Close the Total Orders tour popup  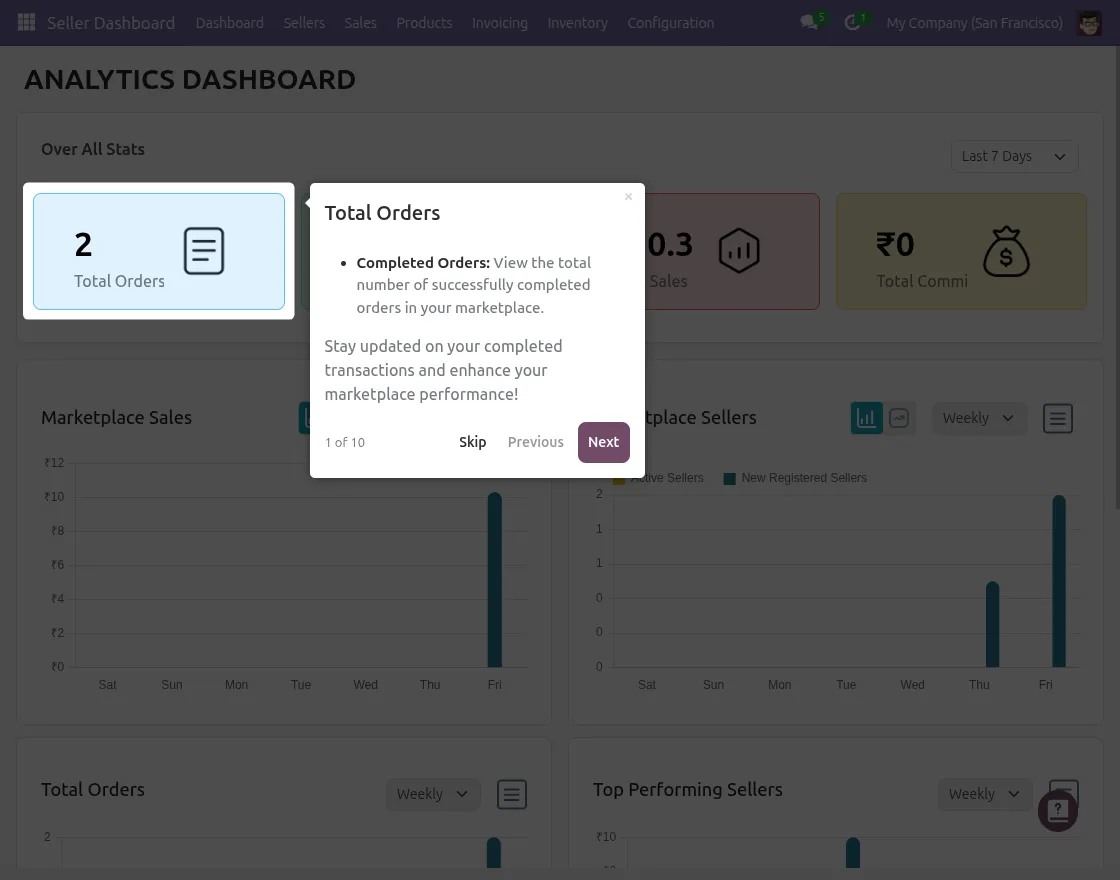pyautogui.click(x=628, y=197)
